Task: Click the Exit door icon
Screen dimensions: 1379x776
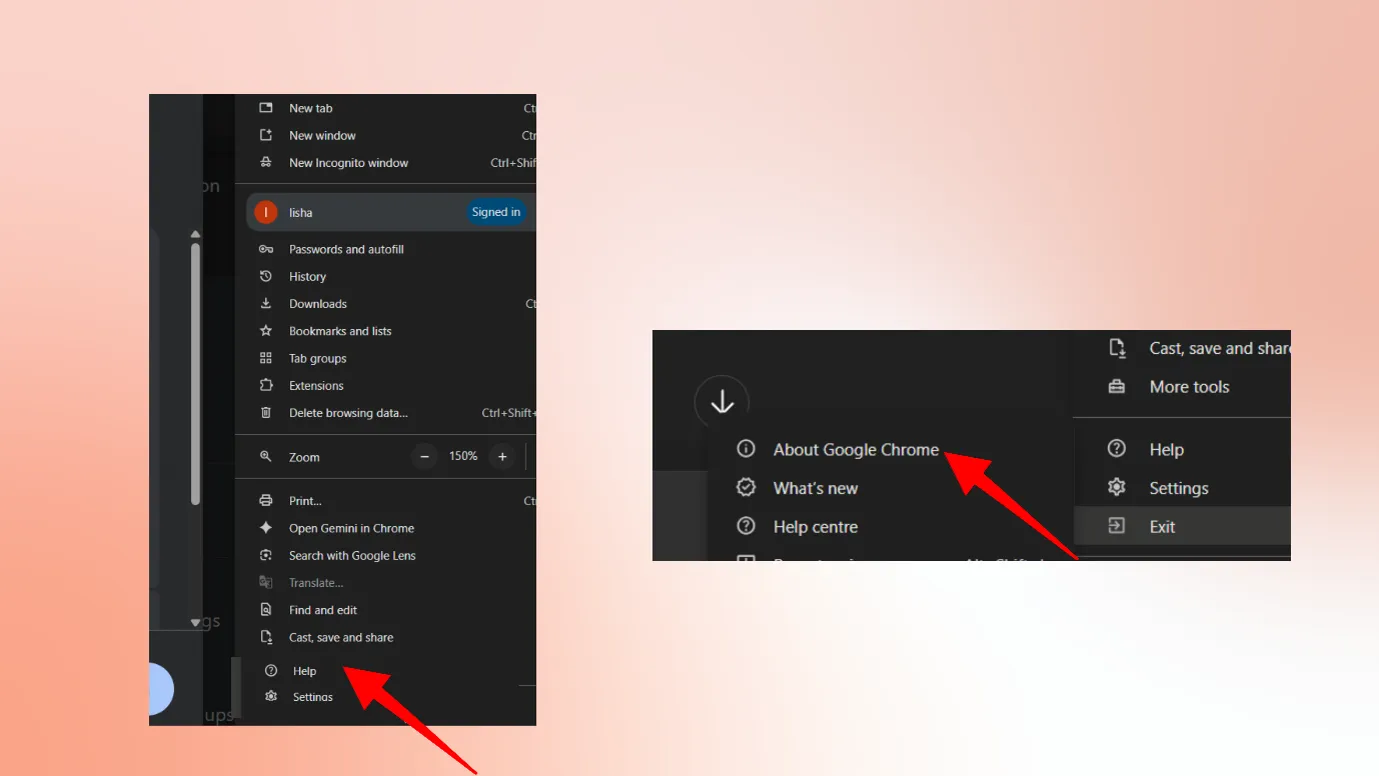Action: tap(1117, 526)
